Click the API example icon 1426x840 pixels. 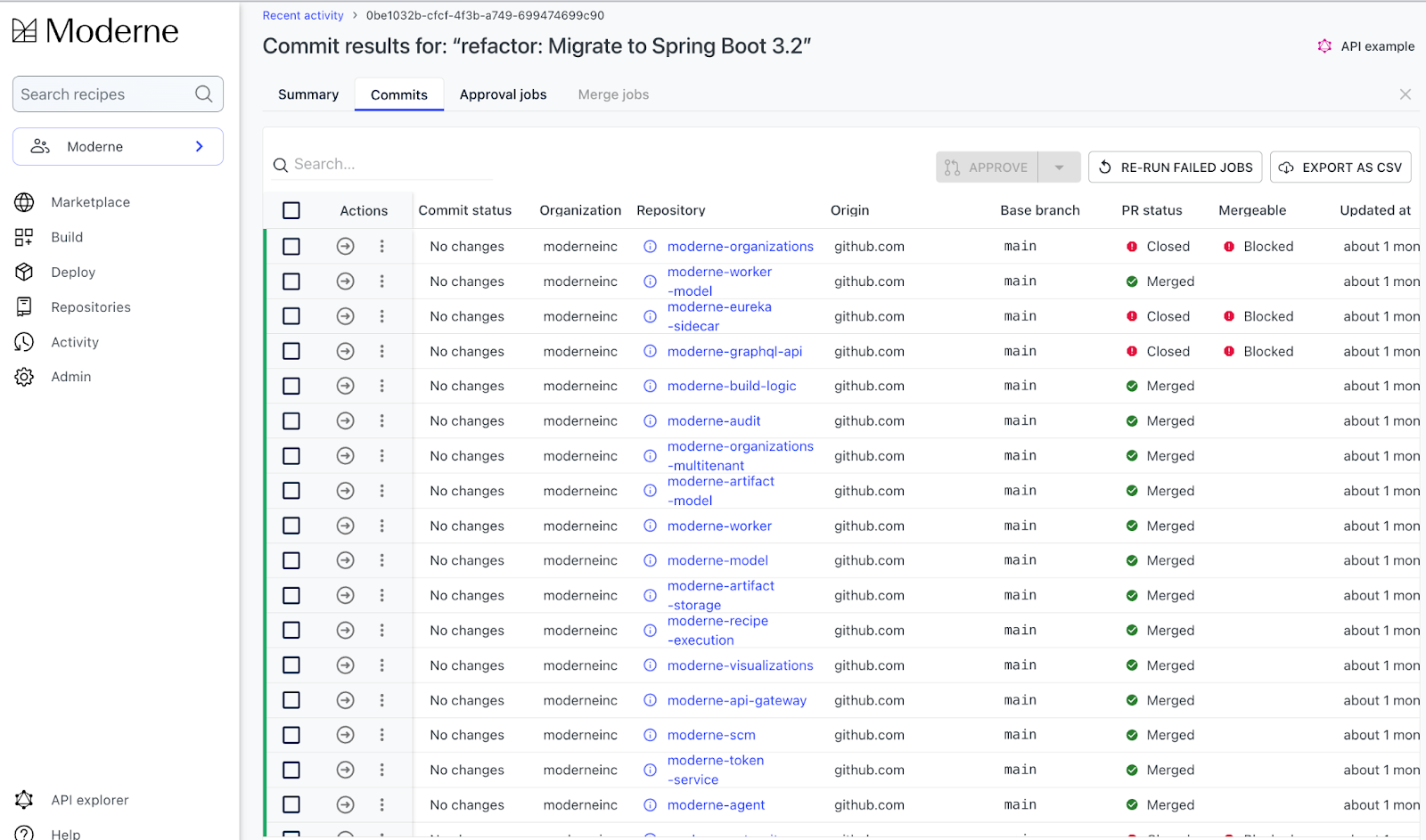(x=1324, y=46)
